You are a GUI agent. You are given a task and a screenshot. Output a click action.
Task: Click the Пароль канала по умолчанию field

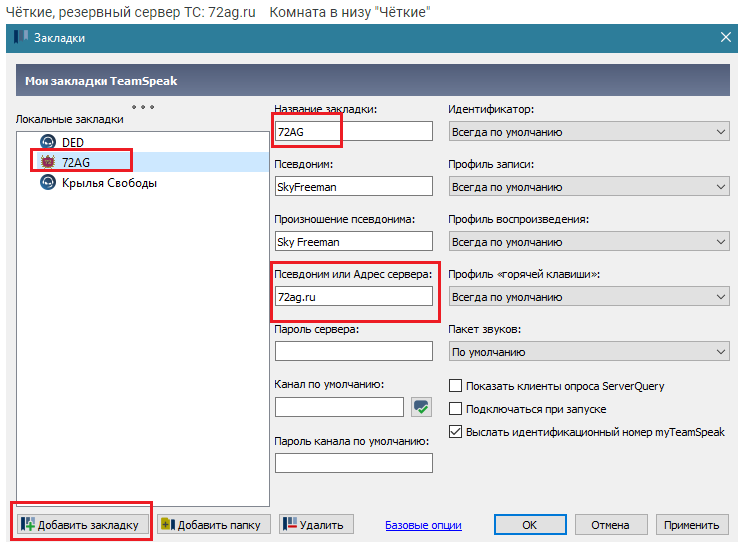353,463
